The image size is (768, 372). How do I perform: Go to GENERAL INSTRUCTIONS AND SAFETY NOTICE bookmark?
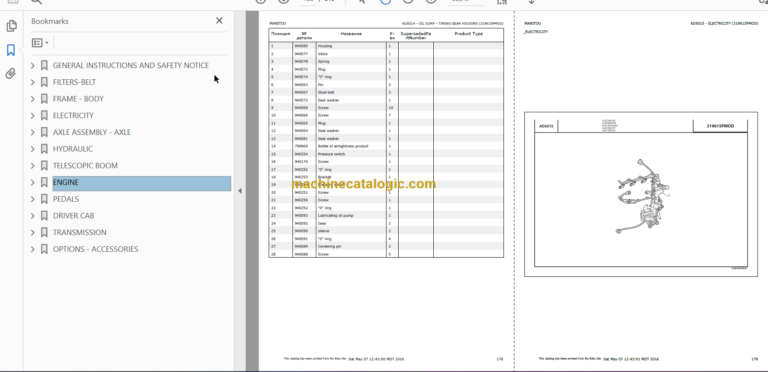pos(131,66)
